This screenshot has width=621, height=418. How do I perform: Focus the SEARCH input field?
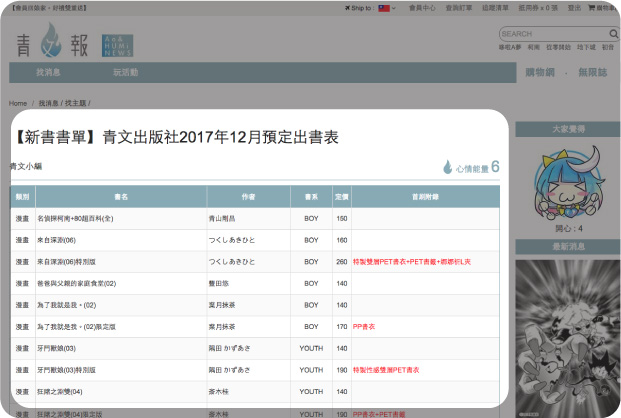coord(554,34)
